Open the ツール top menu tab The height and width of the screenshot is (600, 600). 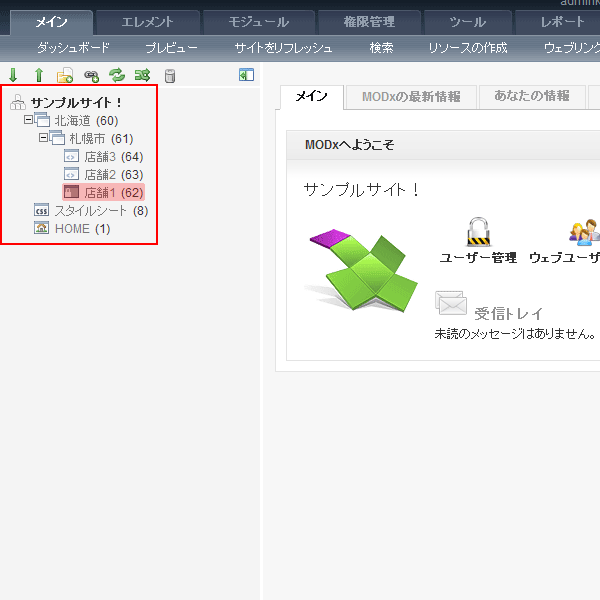point(467,22)
